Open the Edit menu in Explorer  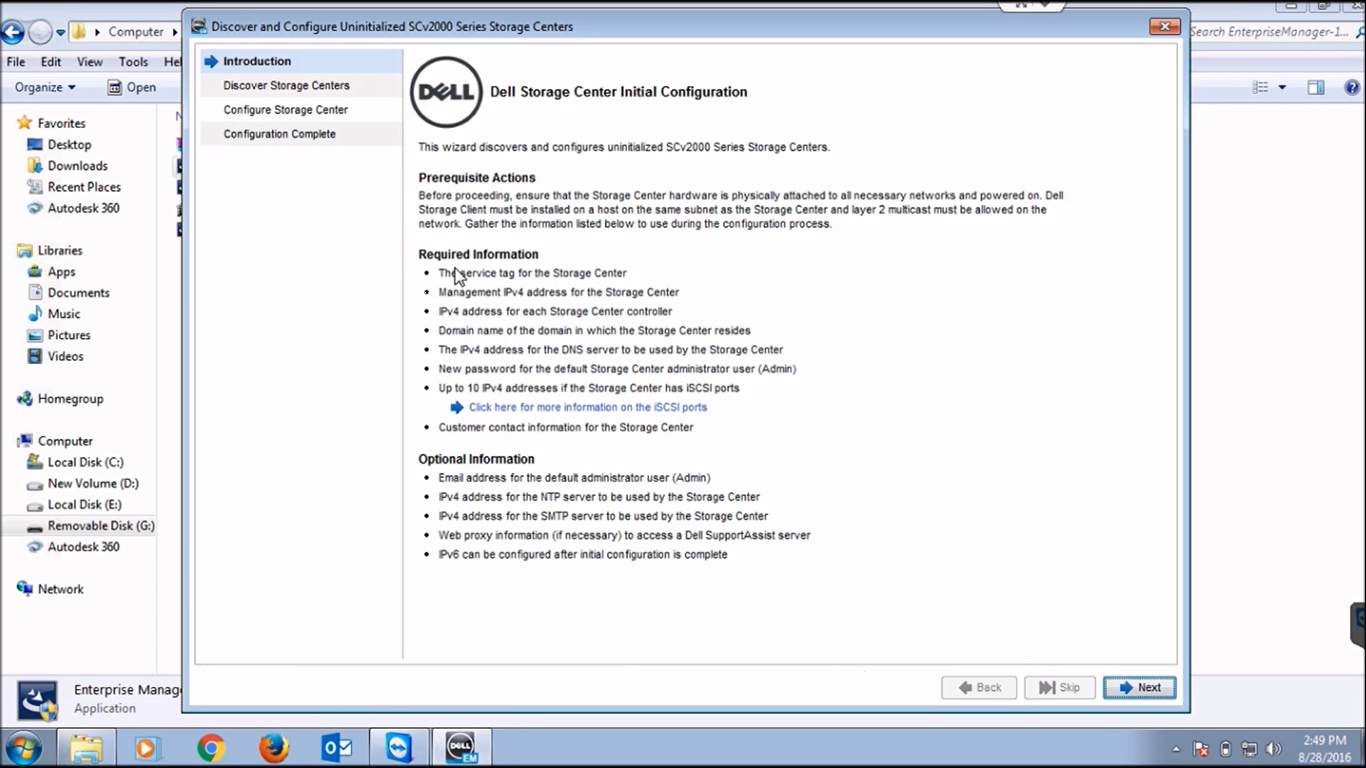[x=51, y=61]
